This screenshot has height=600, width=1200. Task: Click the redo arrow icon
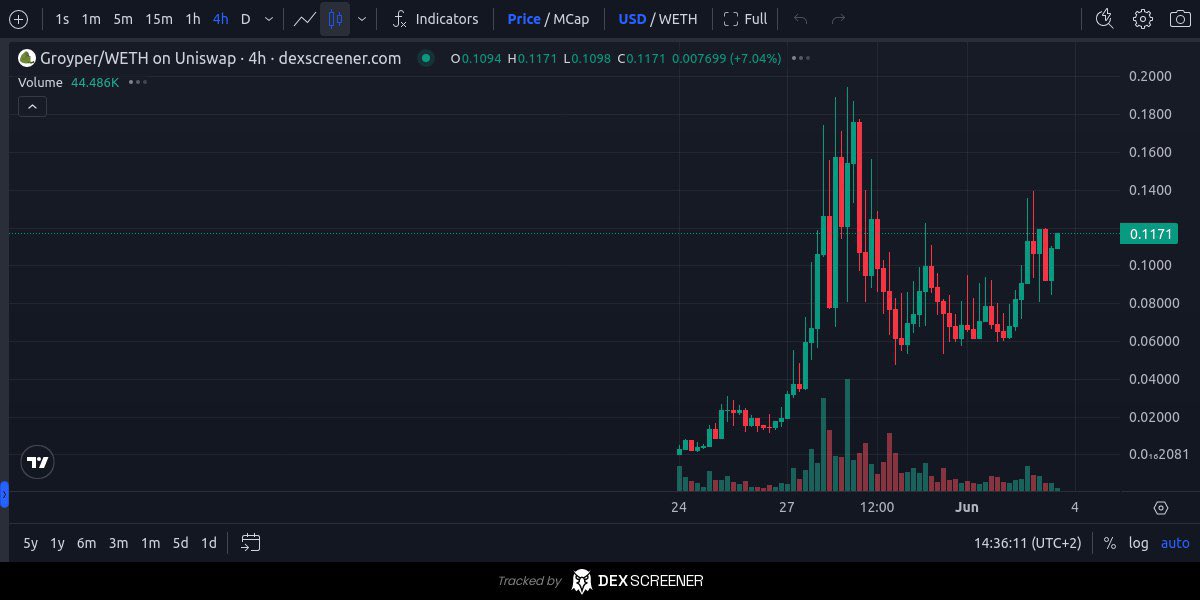point(838,19)
